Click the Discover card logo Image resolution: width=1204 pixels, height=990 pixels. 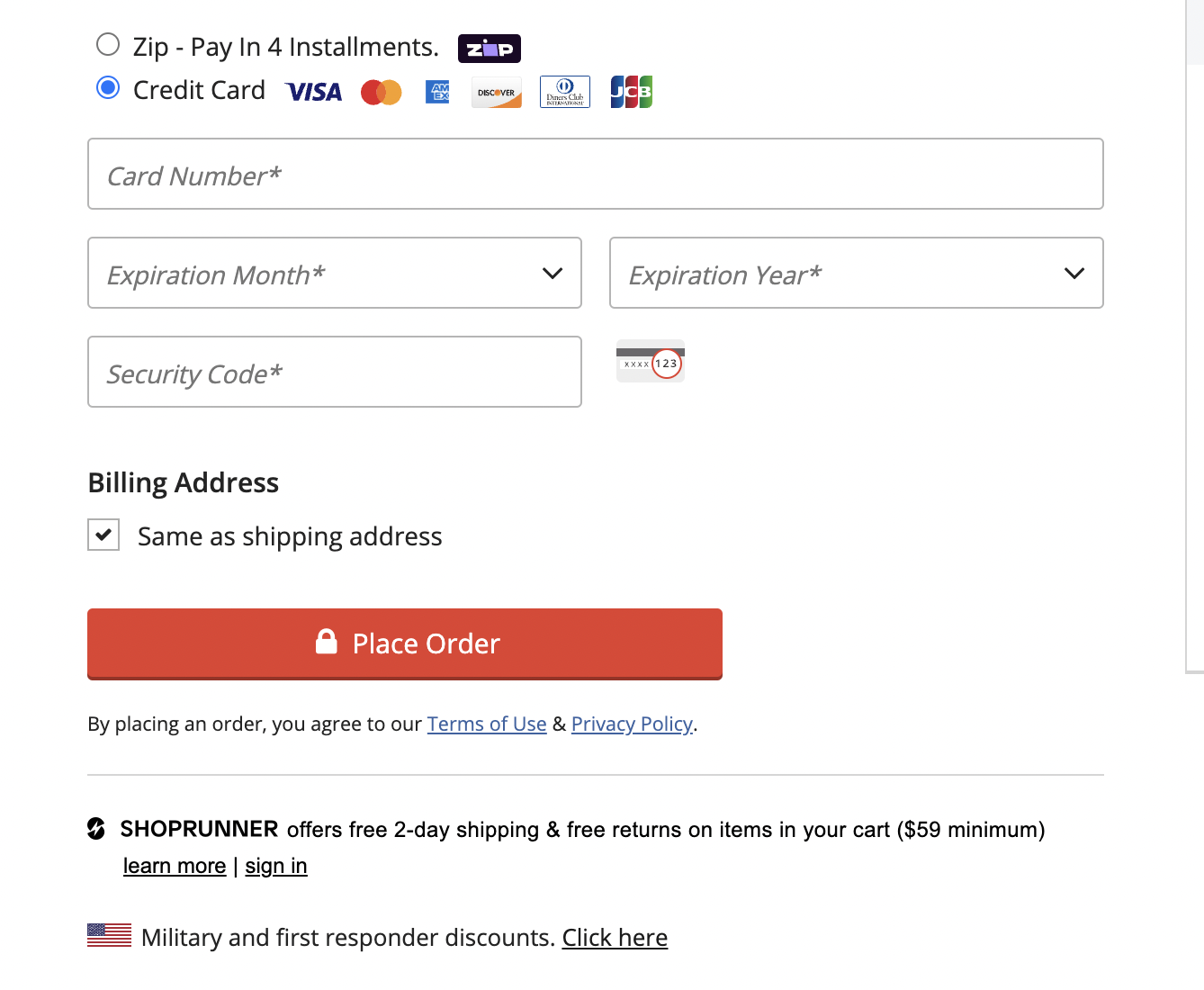496,92
